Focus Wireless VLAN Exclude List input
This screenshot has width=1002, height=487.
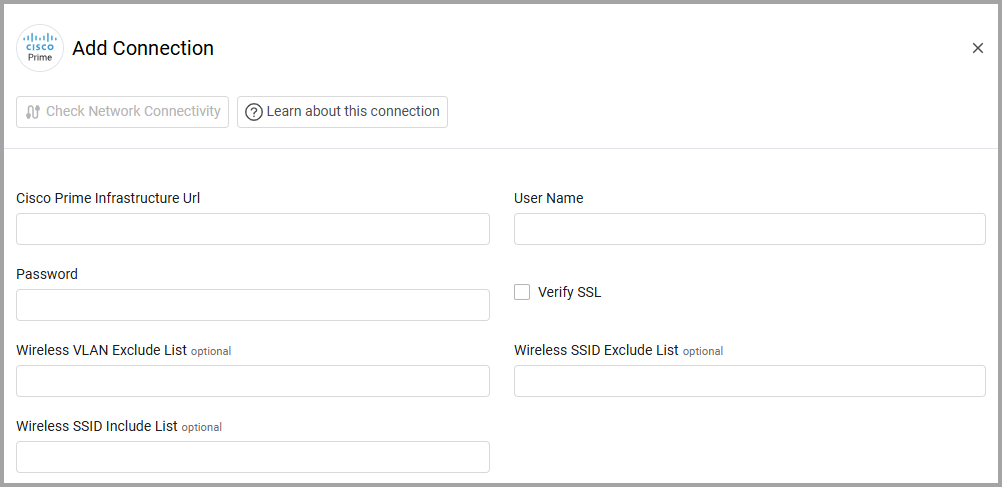(x=252, y=381)
